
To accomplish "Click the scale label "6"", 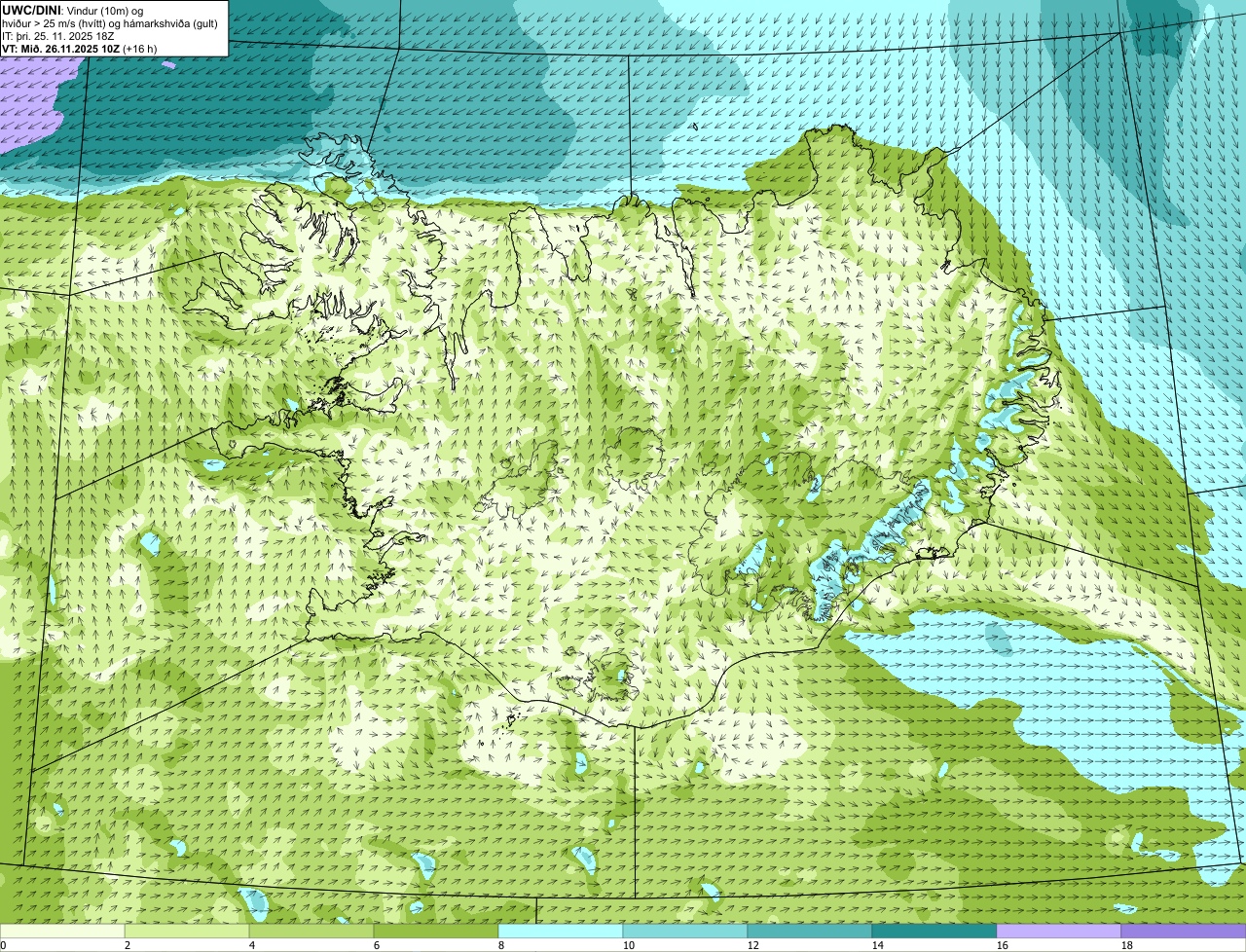I will tap(377, 945).
